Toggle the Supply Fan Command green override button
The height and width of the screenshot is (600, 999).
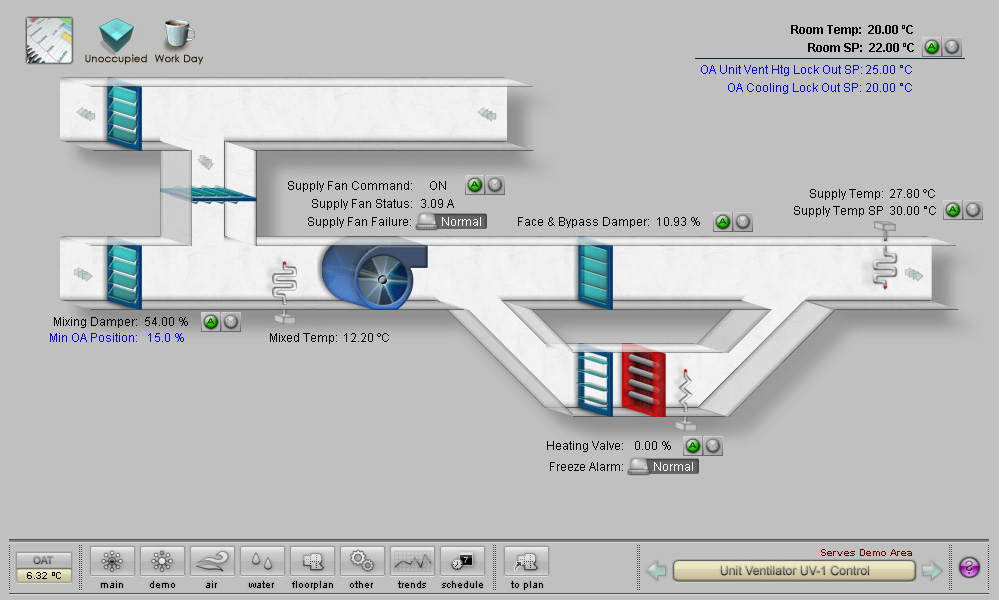click(475, 185)
